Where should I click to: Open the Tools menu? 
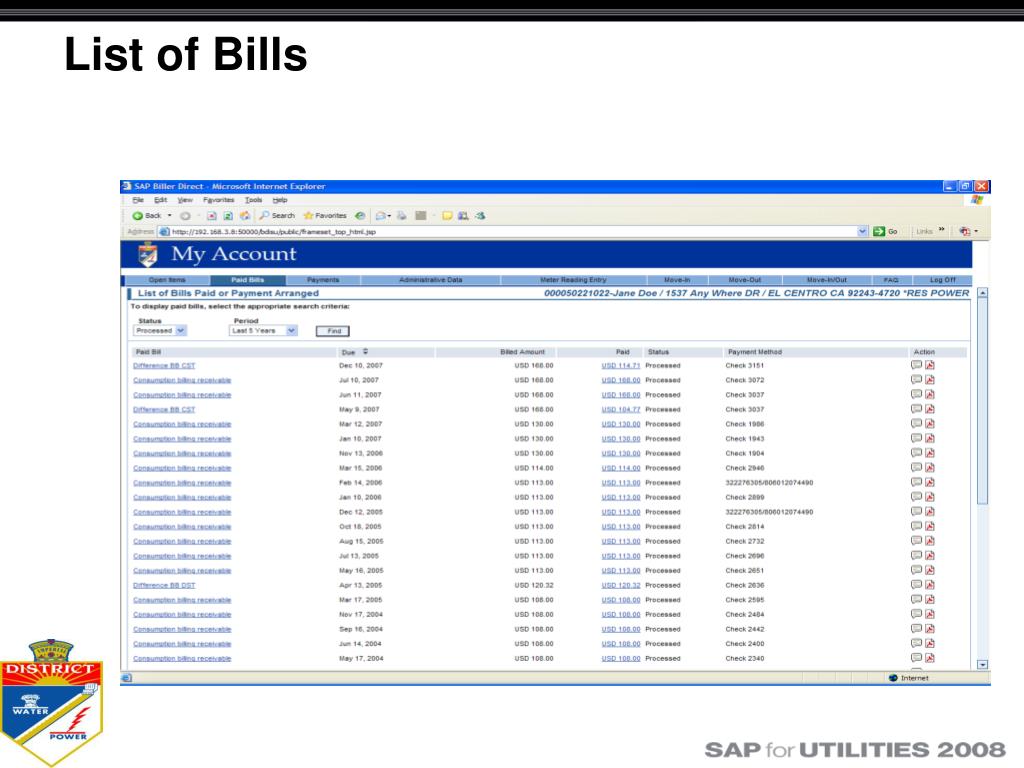click(x=253, y=200)
